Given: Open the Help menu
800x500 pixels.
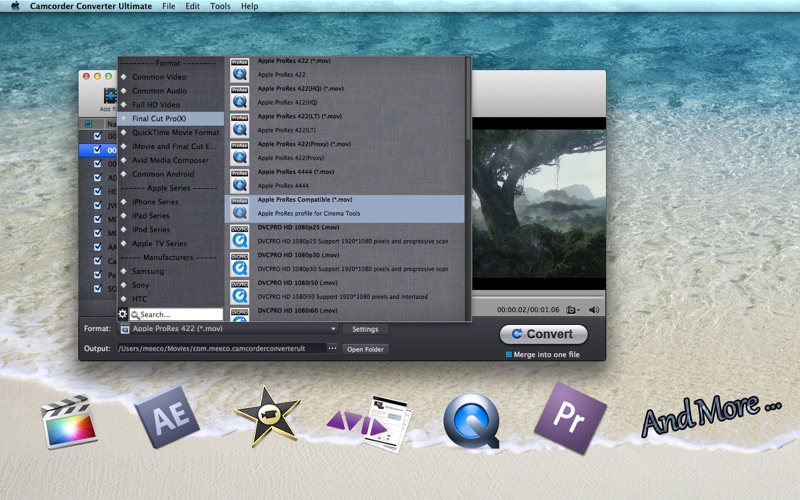Looking at the screenshot, I should click(249, 6).
